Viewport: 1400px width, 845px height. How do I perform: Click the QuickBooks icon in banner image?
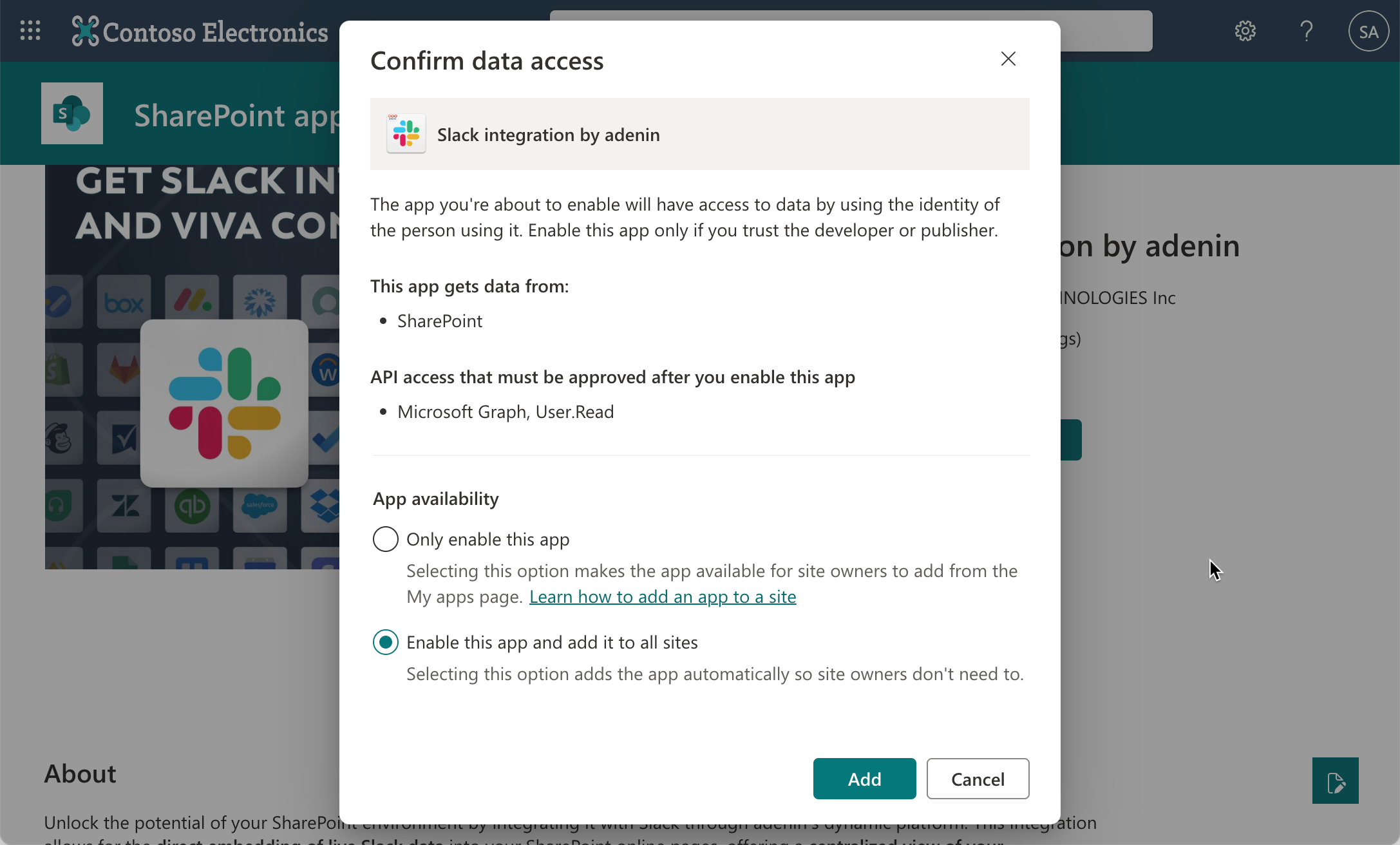coord(192,507)
